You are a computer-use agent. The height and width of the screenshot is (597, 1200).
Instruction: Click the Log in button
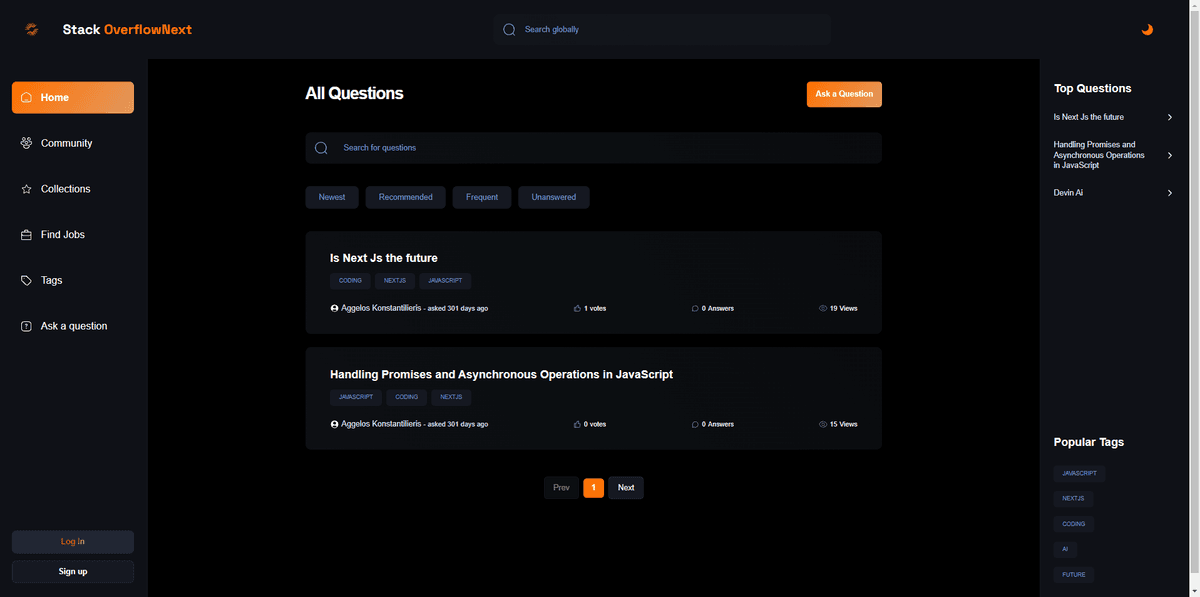tap(73, 542)
